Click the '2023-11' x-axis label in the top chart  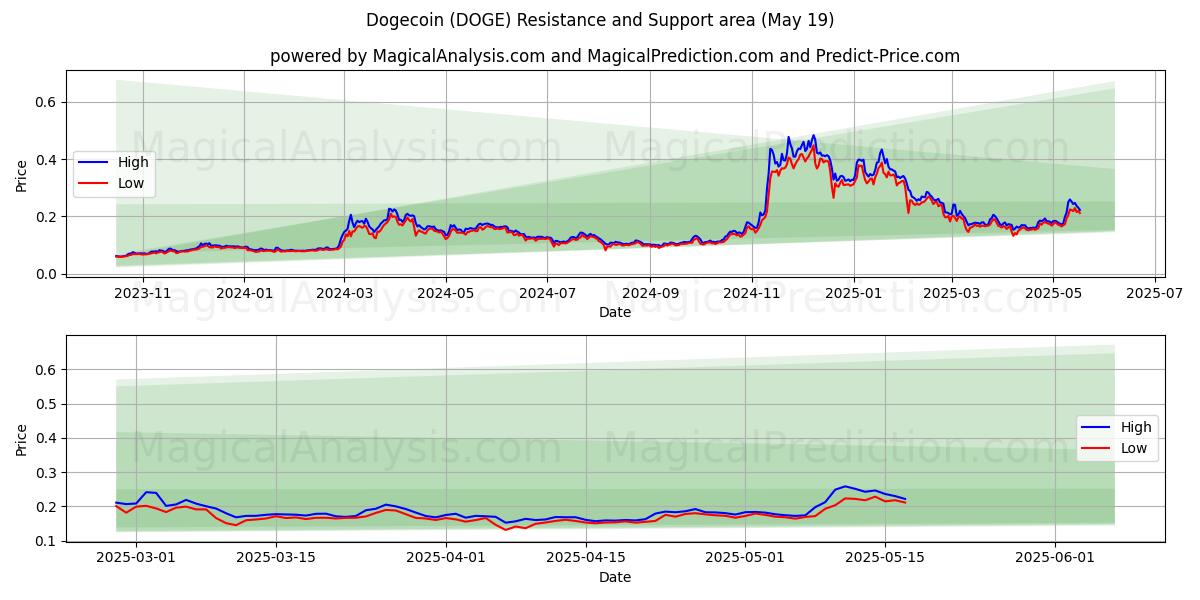pos(142,293)
